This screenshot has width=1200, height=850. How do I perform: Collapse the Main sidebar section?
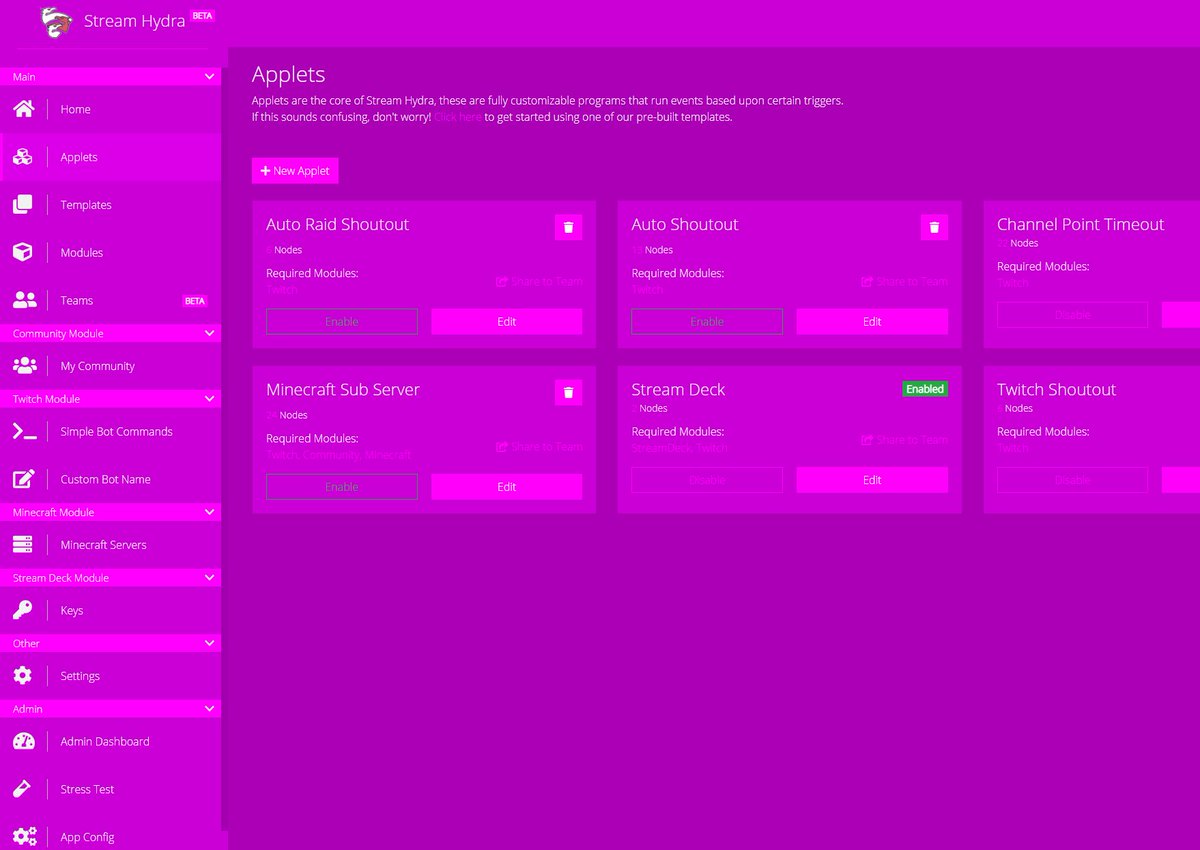pyautogui.click(x=110, y=77)
